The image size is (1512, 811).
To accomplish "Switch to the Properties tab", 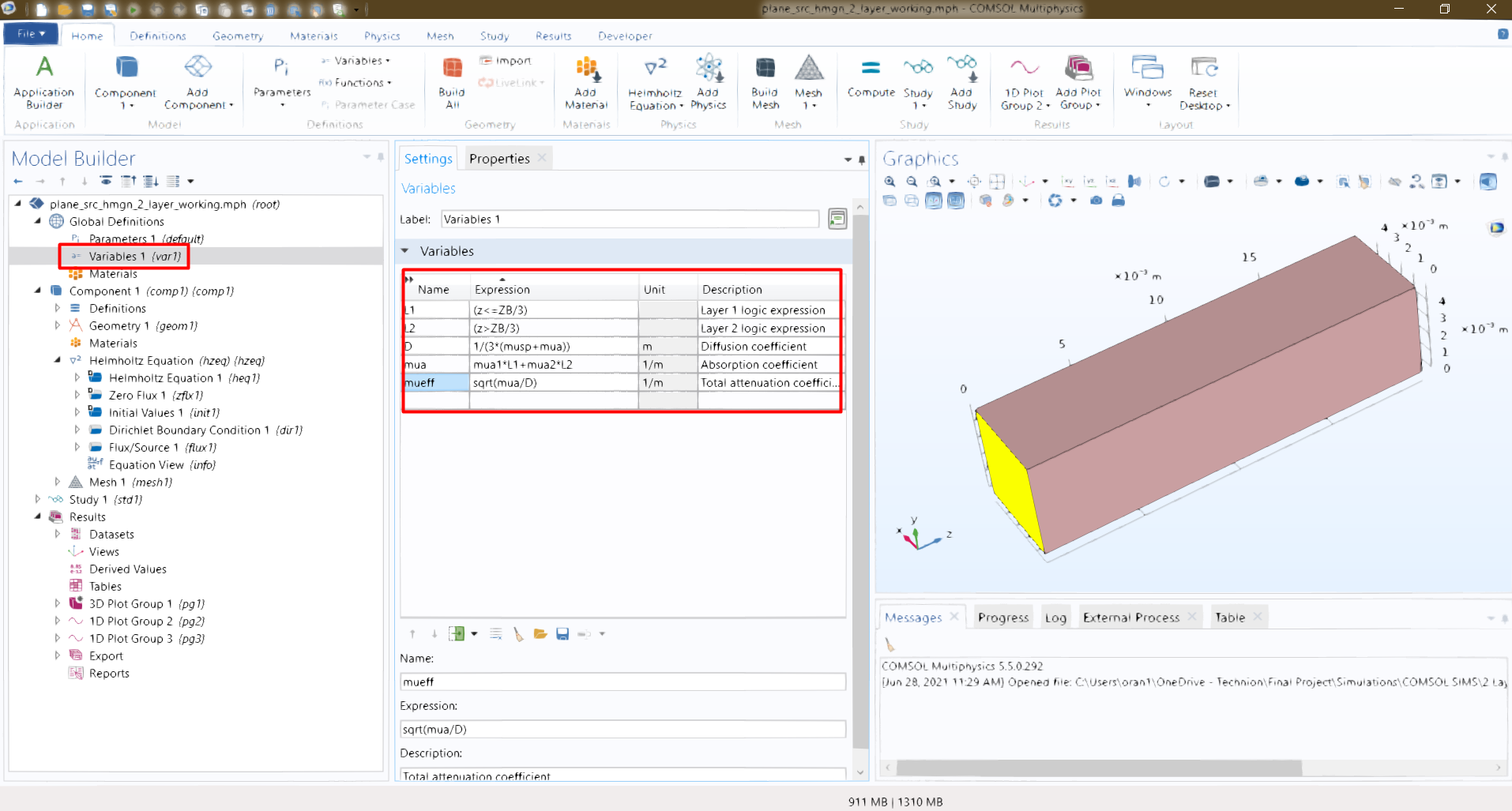I will (x=499, y=159).
